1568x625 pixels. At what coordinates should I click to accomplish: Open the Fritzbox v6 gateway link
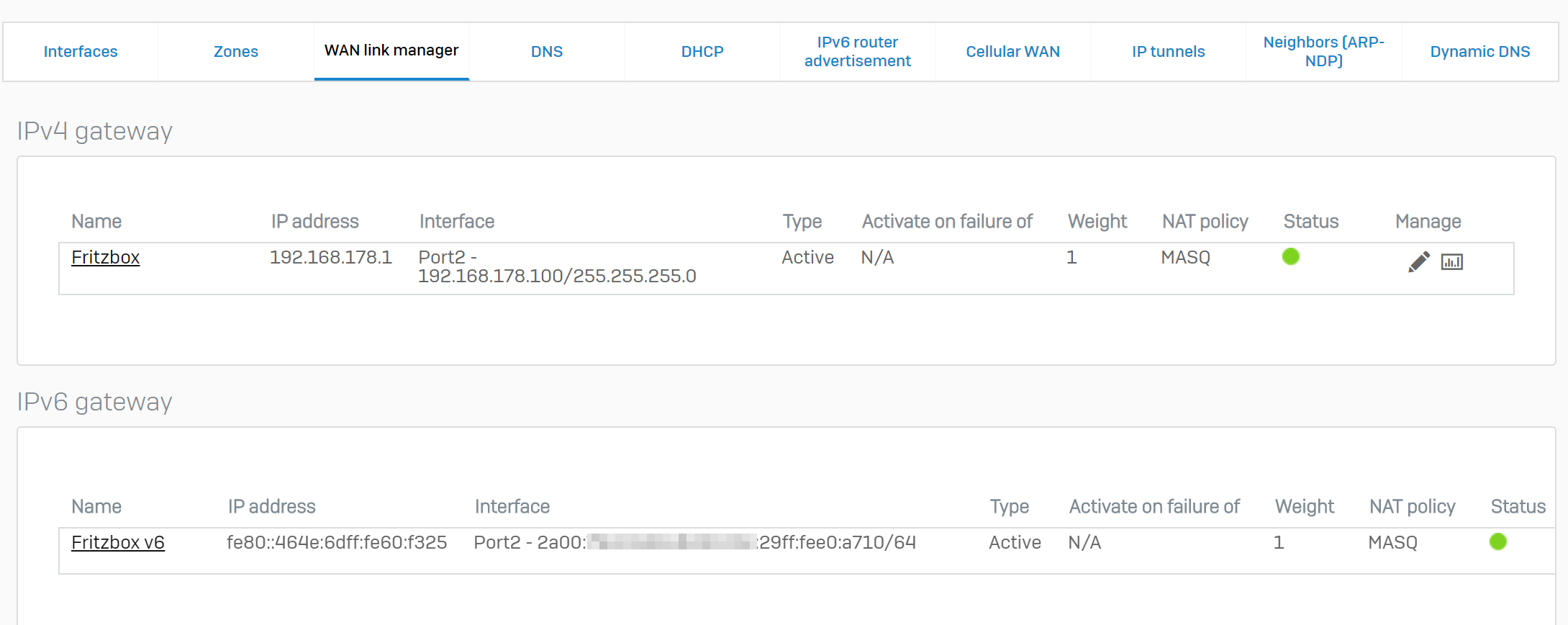(118, 542)
